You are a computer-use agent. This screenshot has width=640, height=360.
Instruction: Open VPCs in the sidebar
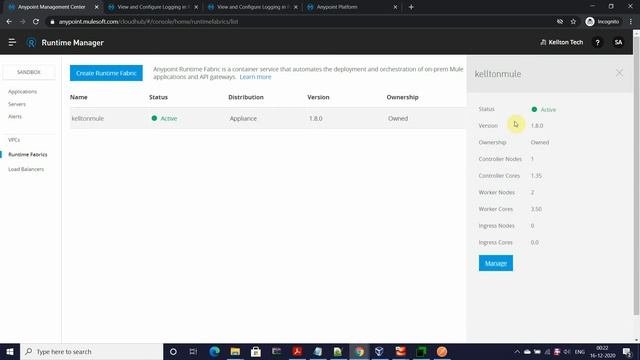(x=14, y=140)
